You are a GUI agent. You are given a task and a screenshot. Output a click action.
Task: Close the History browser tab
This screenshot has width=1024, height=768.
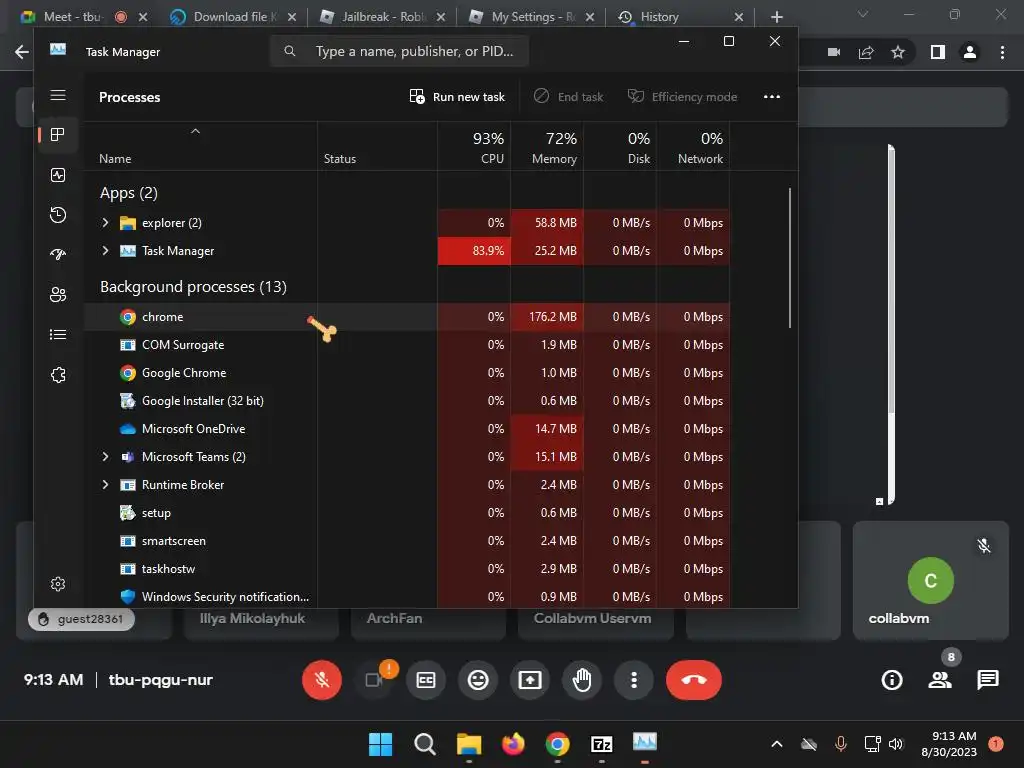739,17
